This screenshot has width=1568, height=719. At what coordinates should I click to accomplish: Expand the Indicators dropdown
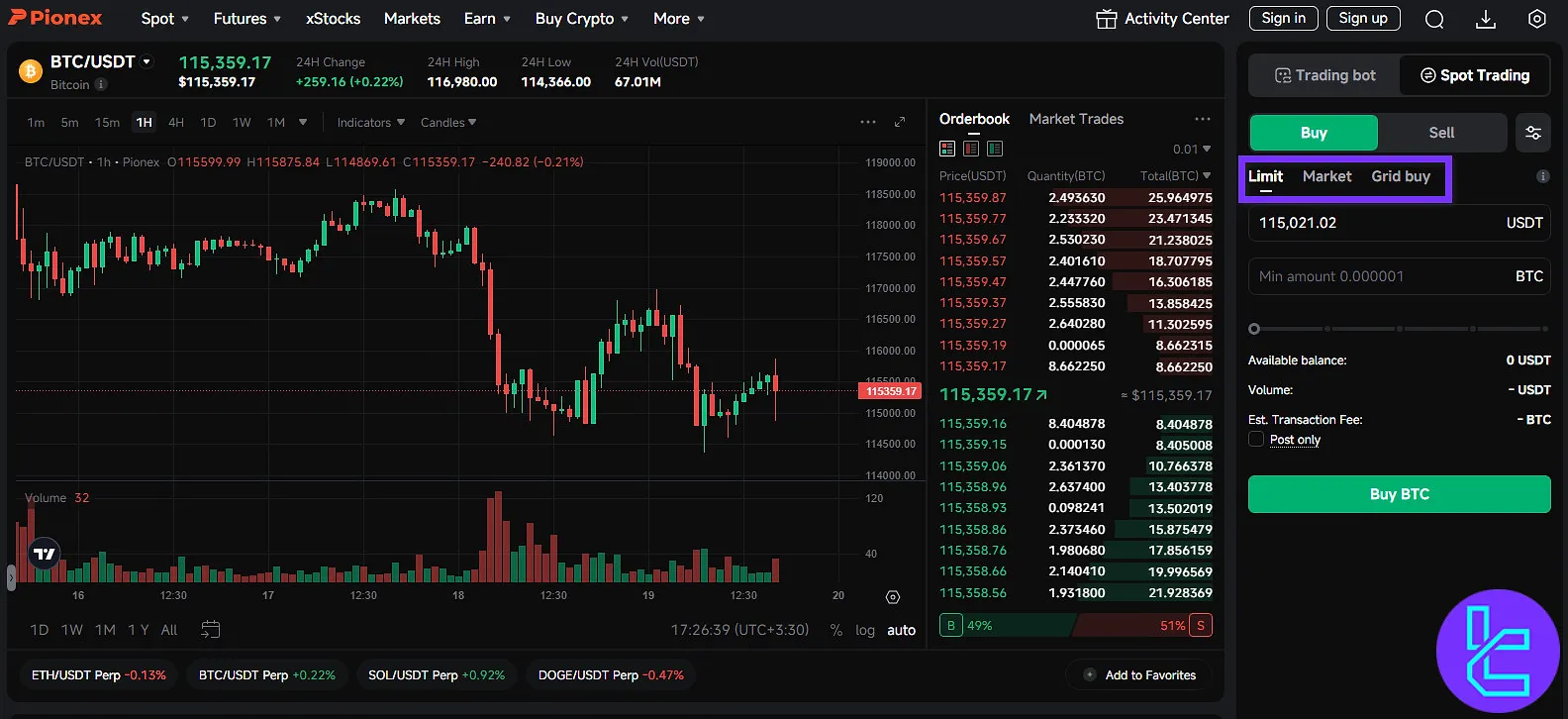(370, 123)
